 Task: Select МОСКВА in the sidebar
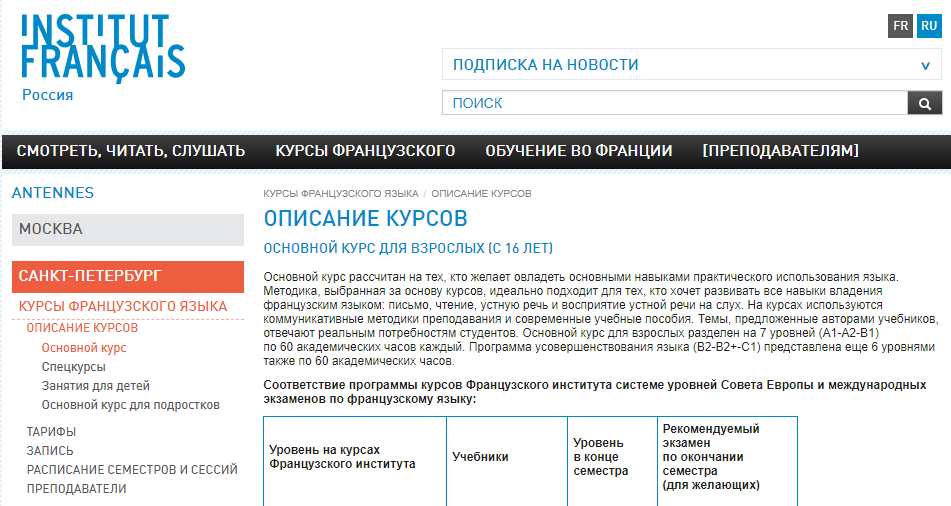click(128, 229)
